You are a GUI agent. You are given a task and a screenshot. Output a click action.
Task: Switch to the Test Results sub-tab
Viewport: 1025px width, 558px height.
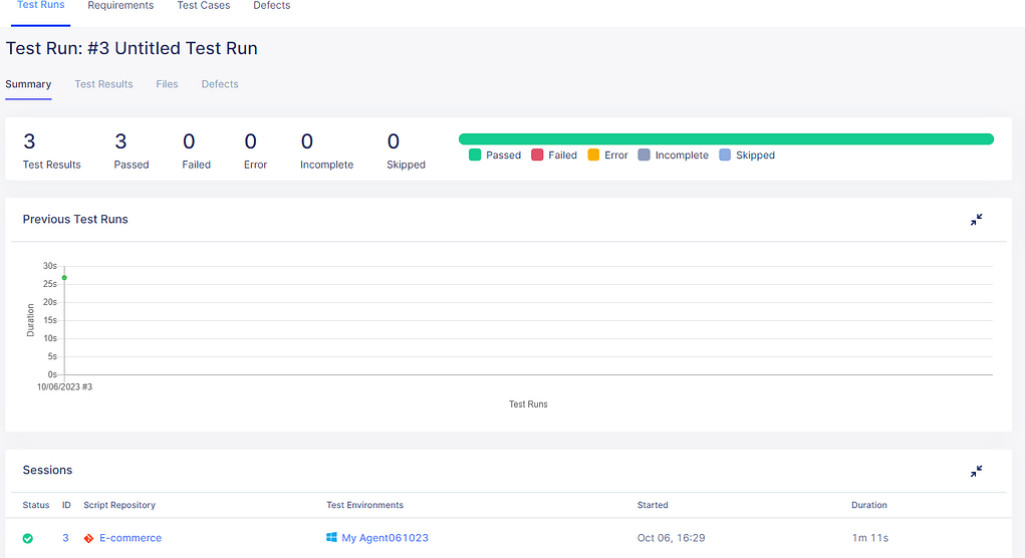(x=103, y=84)
